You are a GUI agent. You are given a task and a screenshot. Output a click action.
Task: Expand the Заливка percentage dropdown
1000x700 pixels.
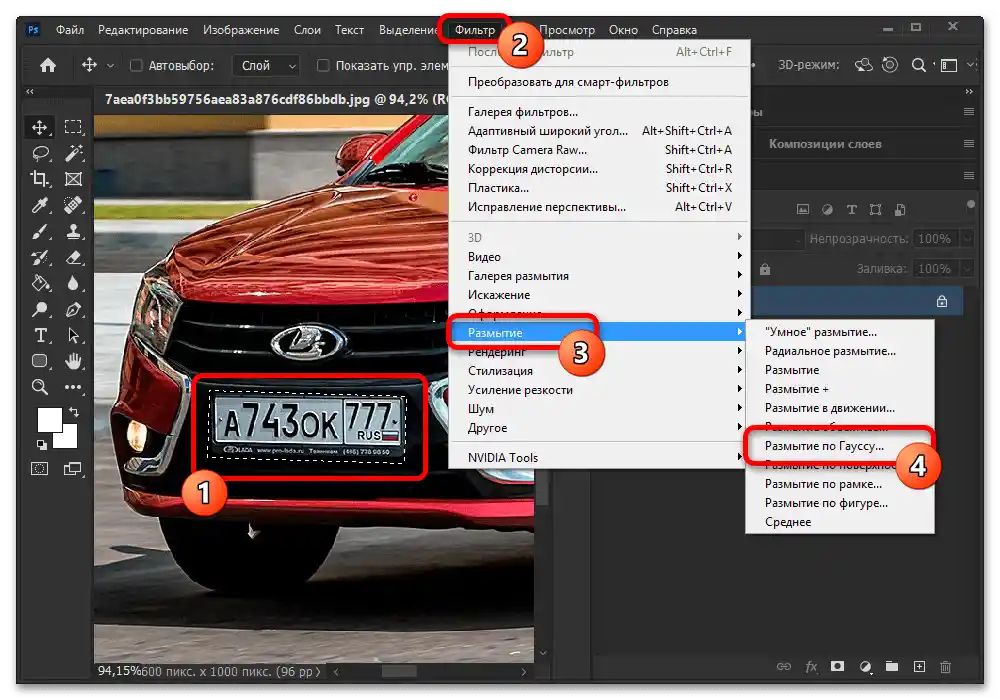pos(966,269)
